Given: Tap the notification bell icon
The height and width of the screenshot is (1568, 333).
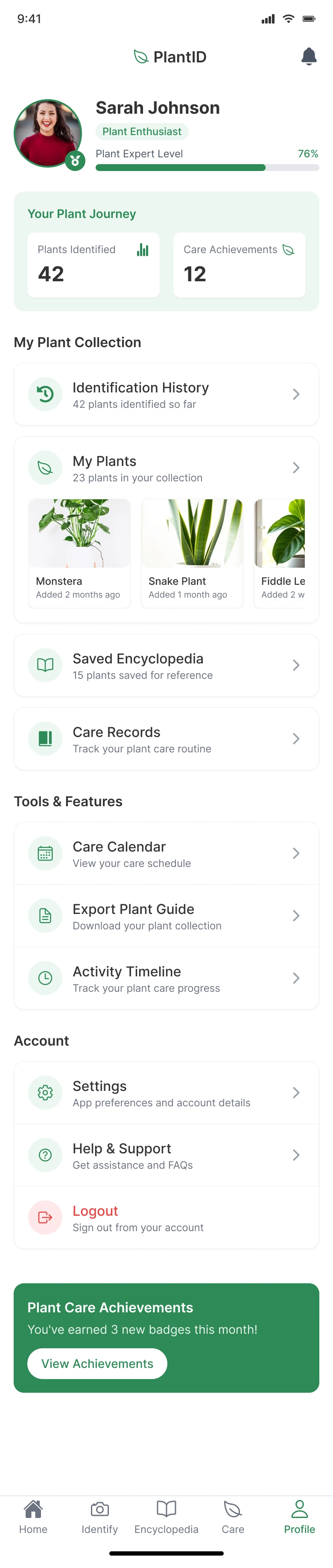Looking at the screenshot, I should coord(309,56).
